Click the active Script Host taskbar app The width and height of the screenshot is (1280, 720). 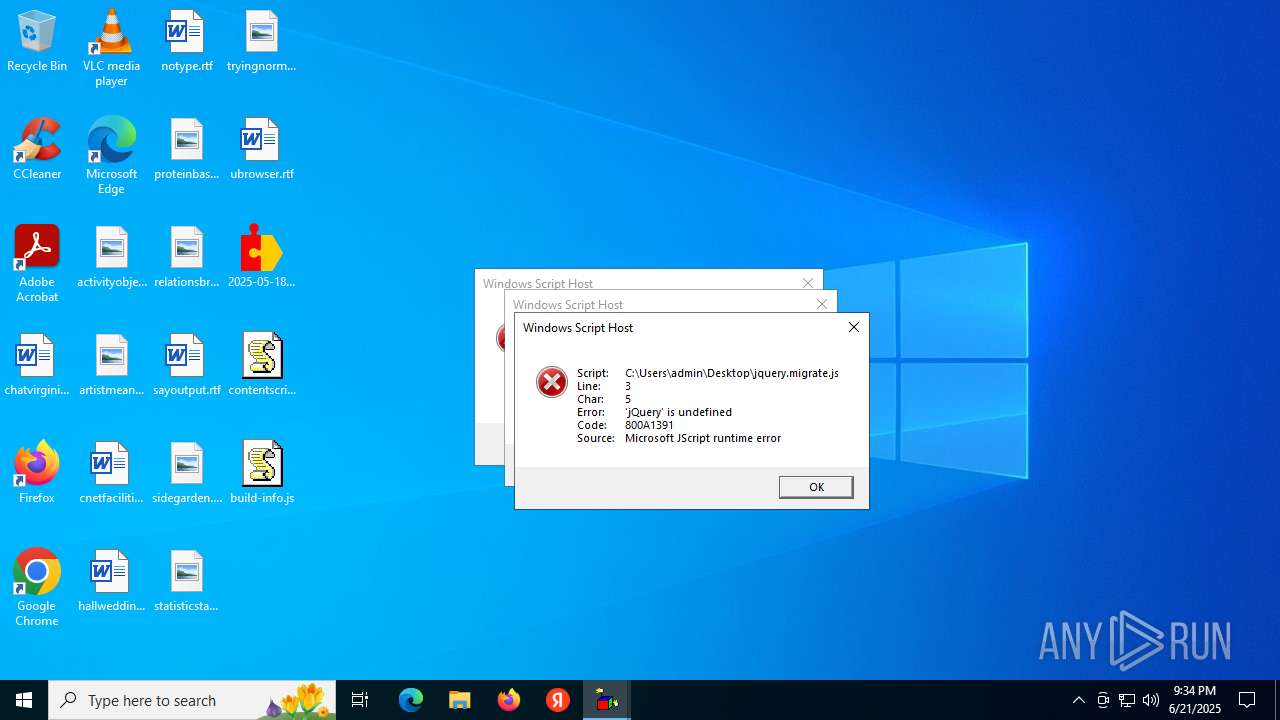pos(607,700)
